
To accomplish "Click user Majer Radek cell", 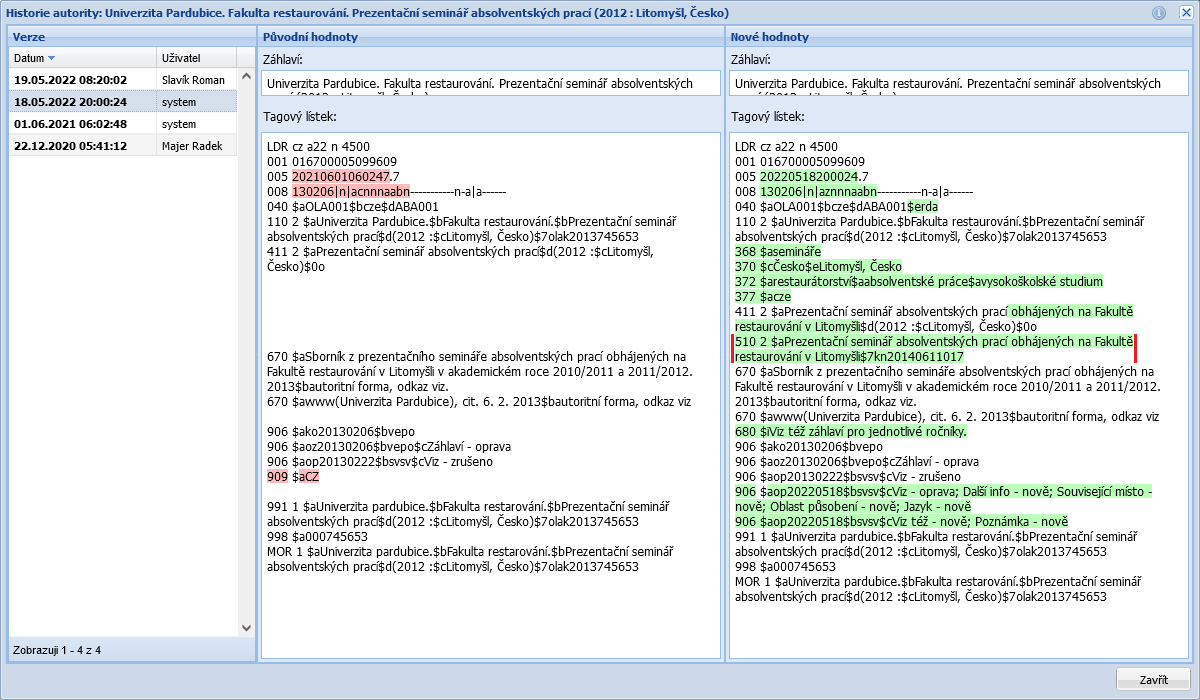I will pyautogui.click(x=194, y=146).
